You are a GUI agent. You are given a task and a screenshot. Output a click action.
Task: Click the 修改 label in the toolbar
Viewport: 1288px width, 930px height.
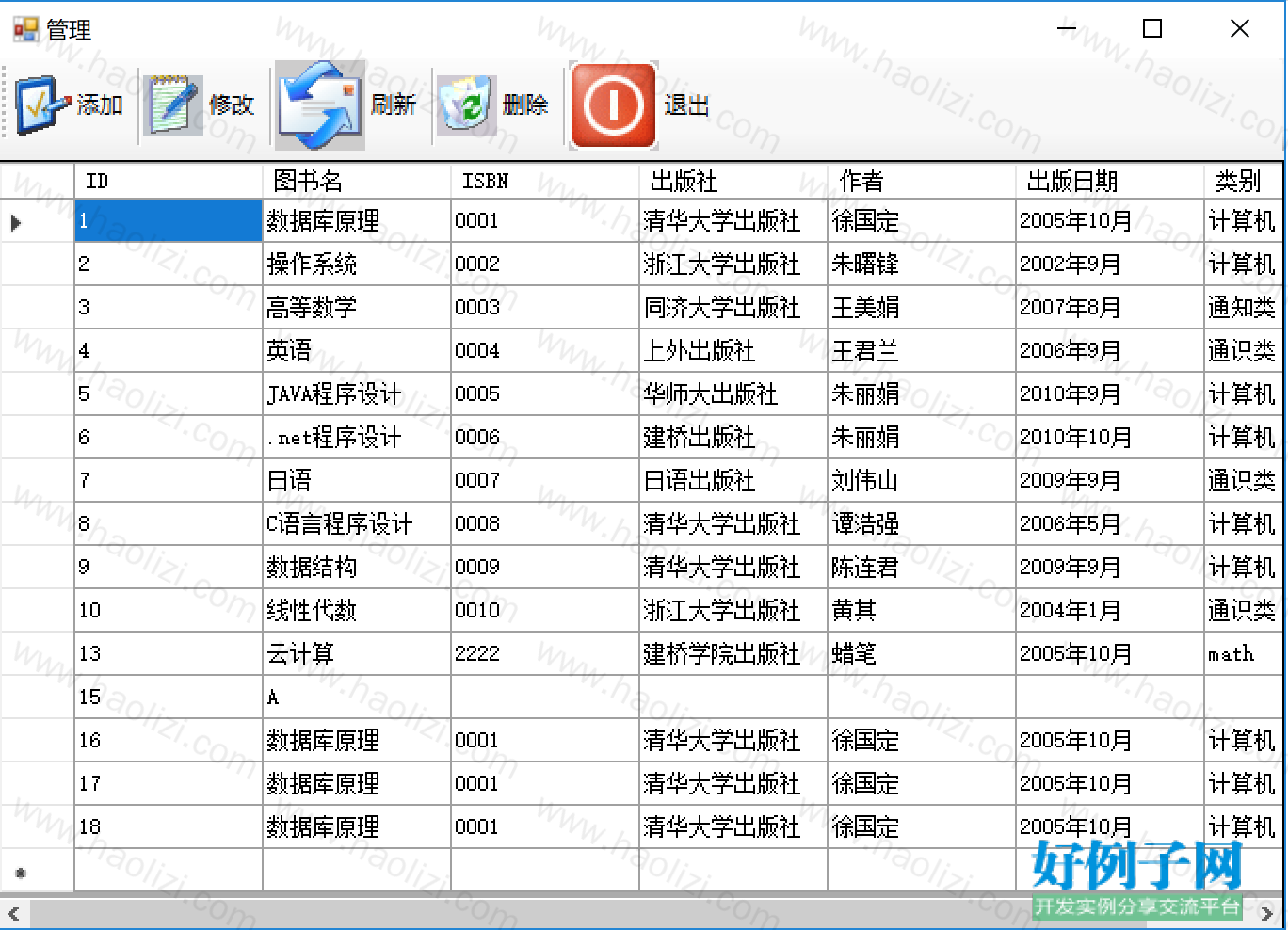click(x=232, y=105)
